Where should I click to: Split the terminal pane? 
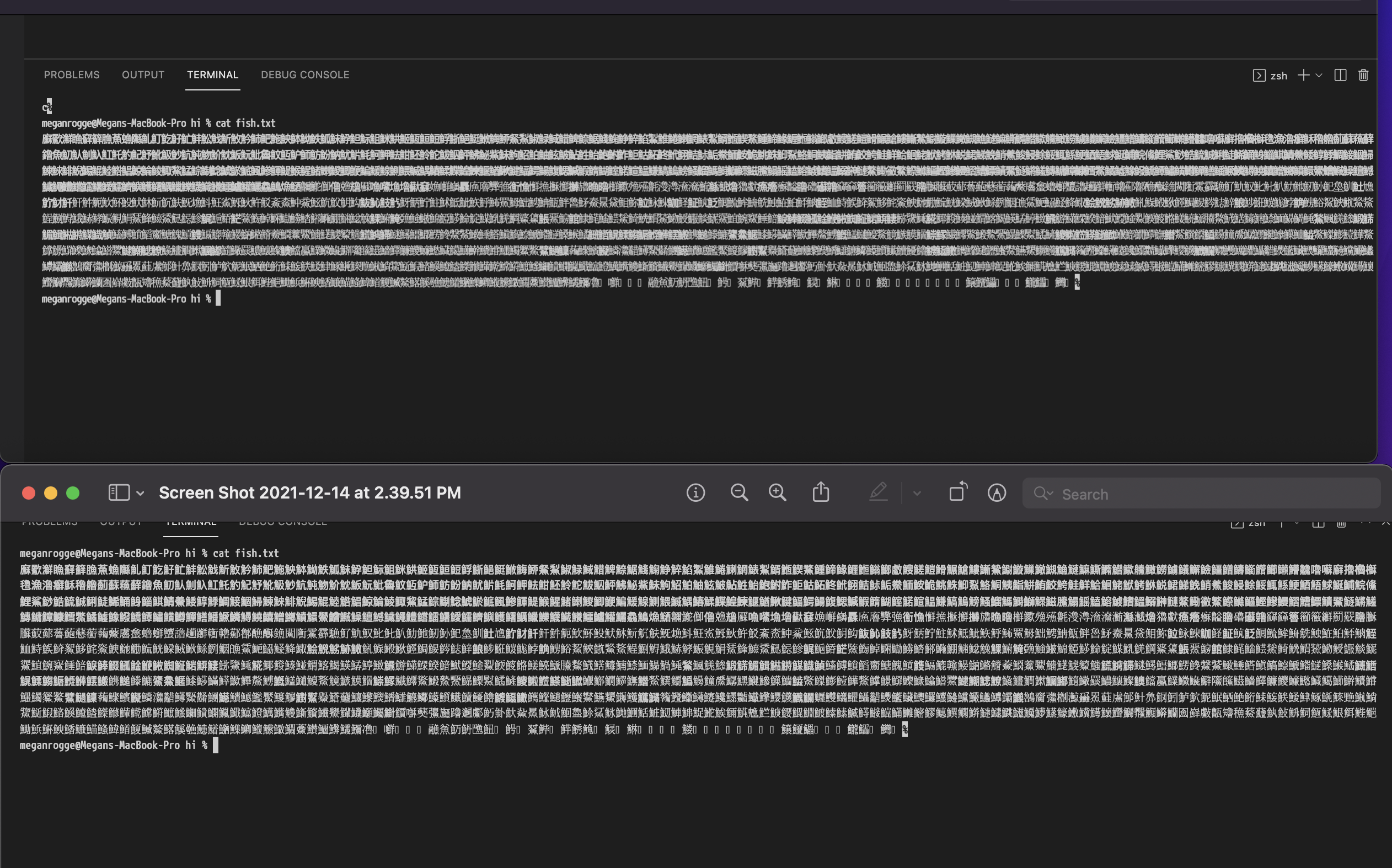pyautogui.click(x=1341, y=75)
